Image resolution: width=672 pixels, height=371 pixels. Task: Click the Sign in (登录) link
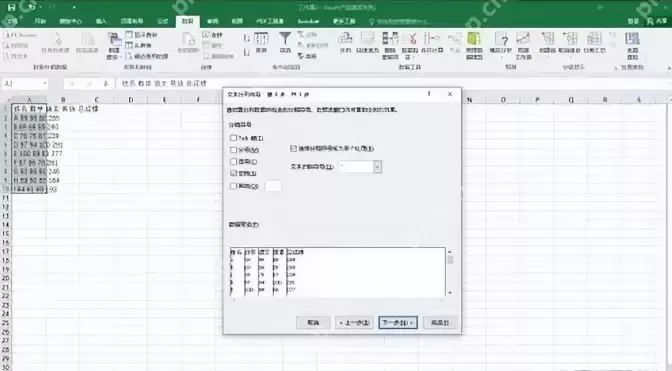[x=633, y=21]
